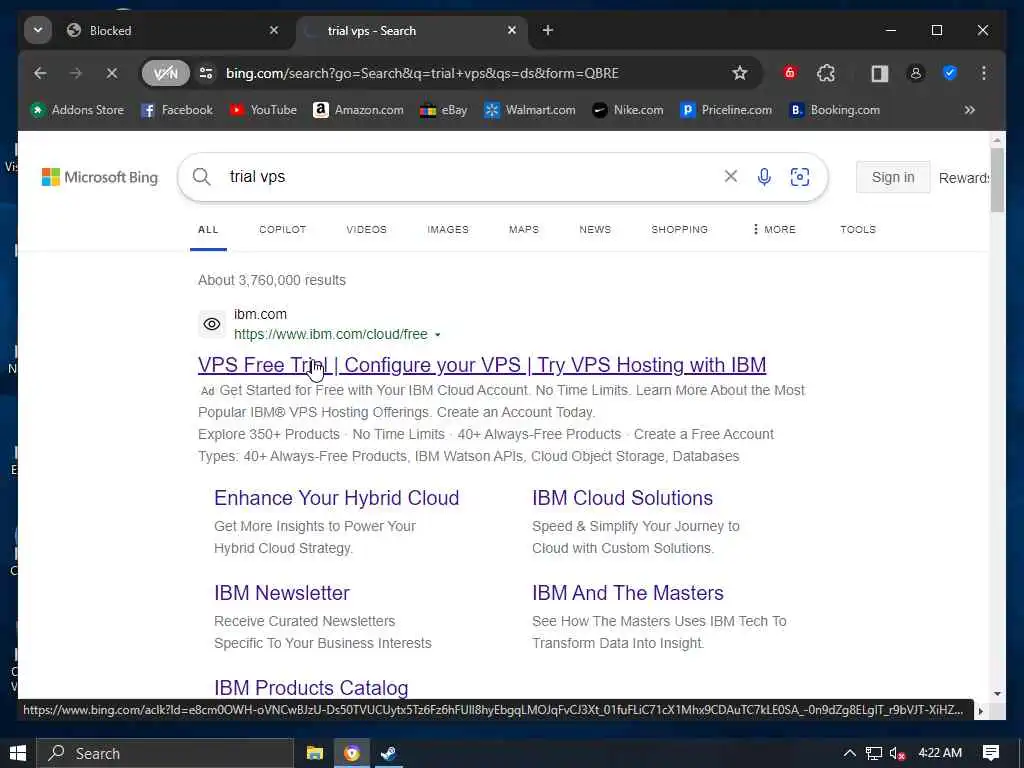Viewport: 1024px width, 768px height.
Task: Open the tab search dropdown arrow
Action: pos(38,30)
